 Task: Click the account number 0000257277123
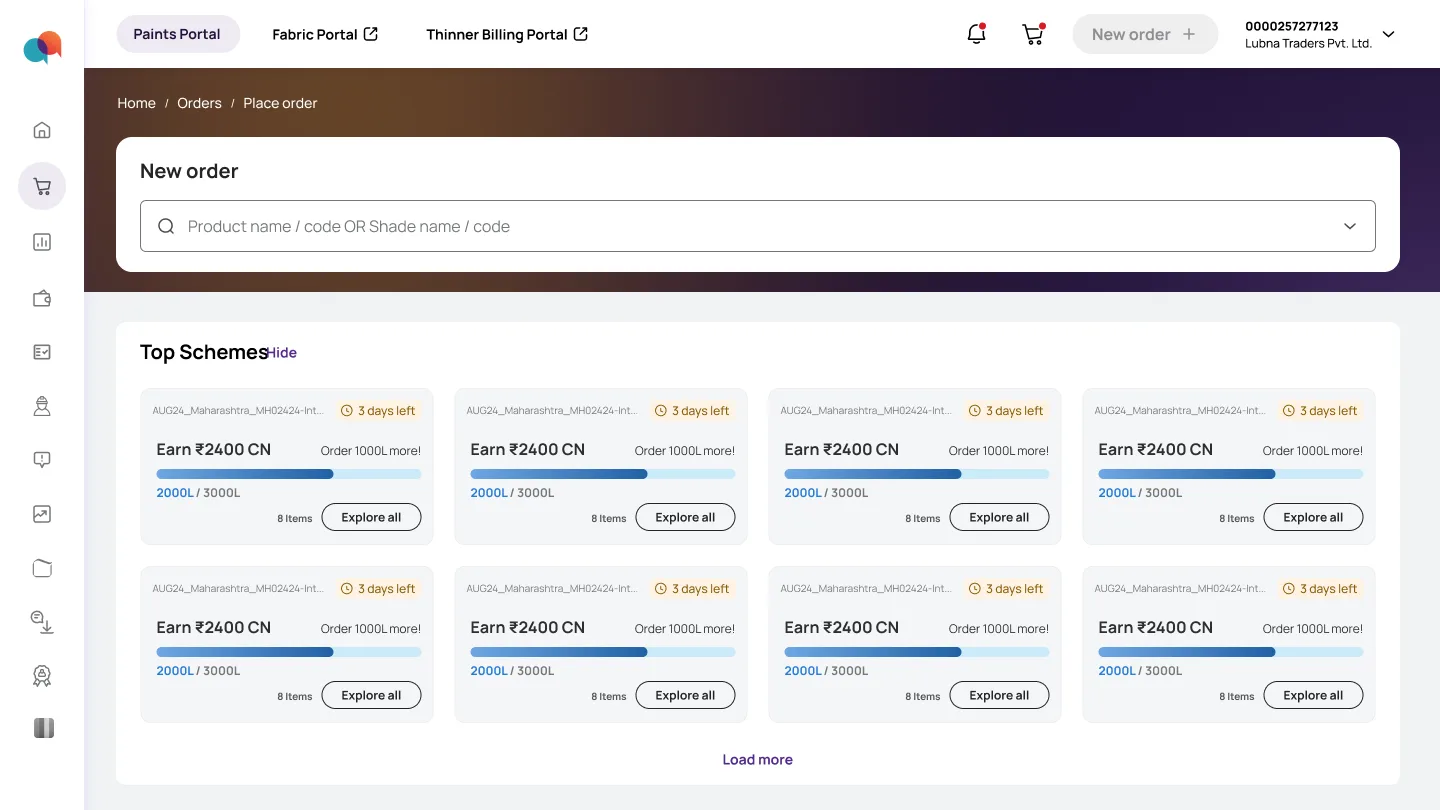click(1291, 26)
